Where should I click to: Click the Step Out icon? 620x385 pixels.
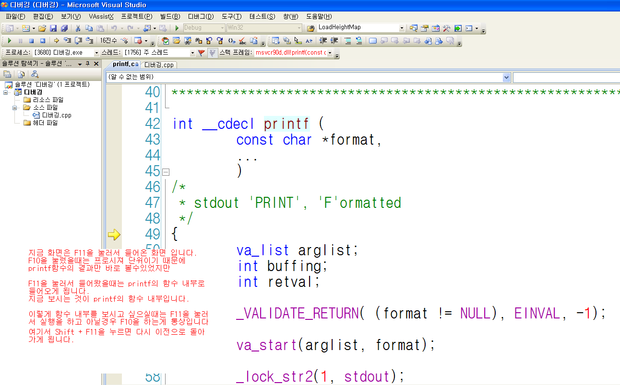click(x=89, y=41)
